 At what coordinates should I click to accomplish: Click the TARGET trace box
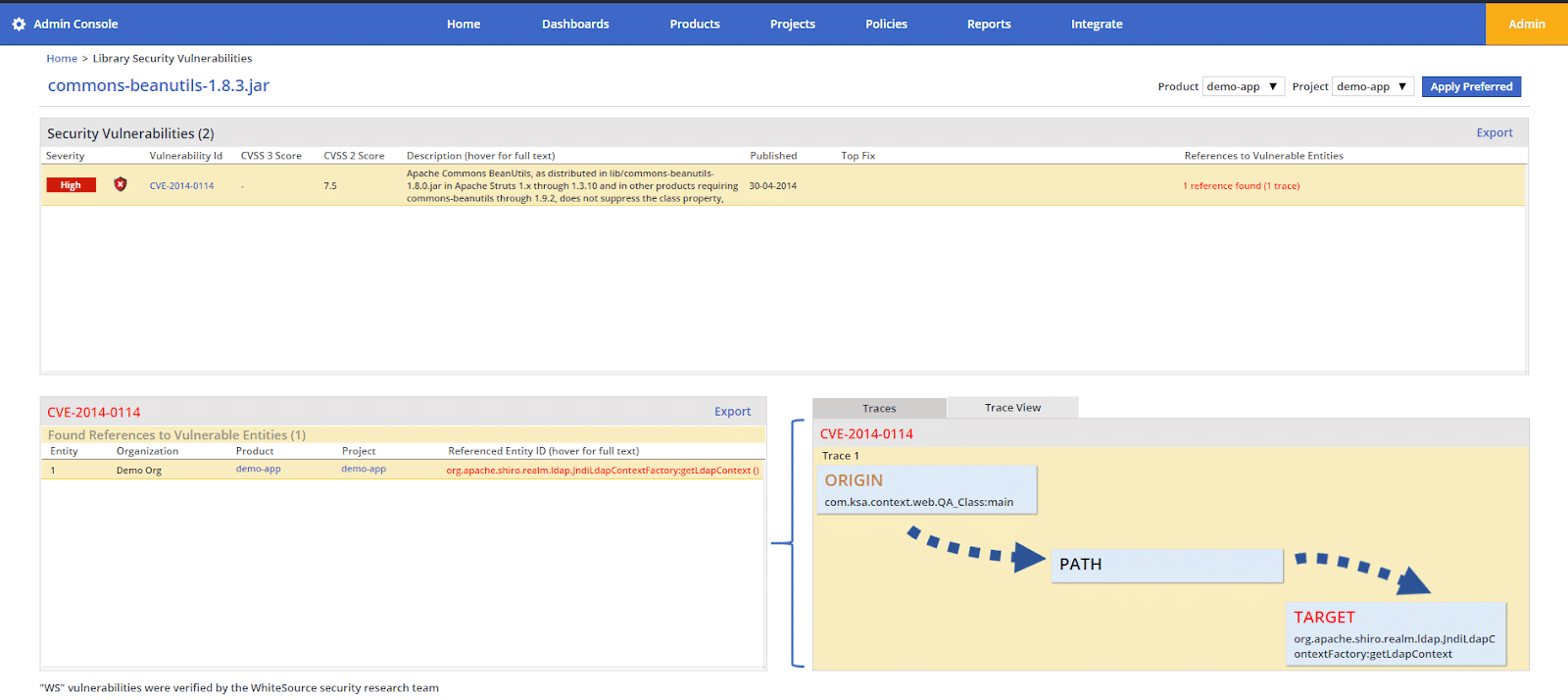[x=1396, y=633]
